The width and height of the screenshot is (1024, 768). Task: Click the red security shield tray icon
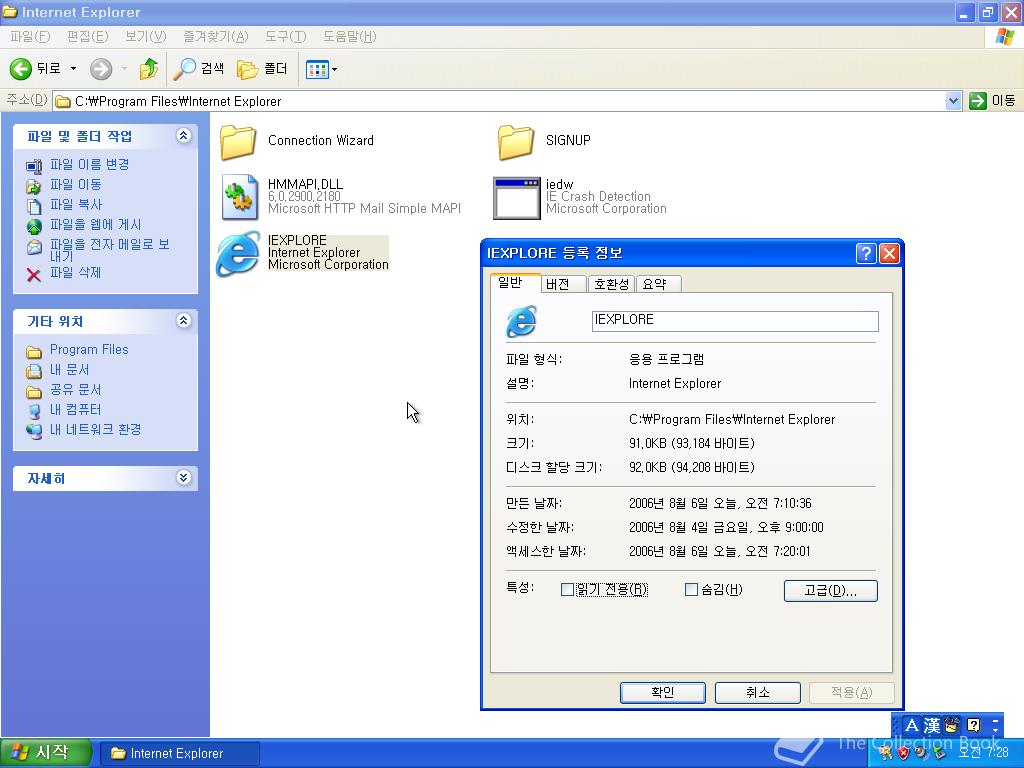point(903,753)
